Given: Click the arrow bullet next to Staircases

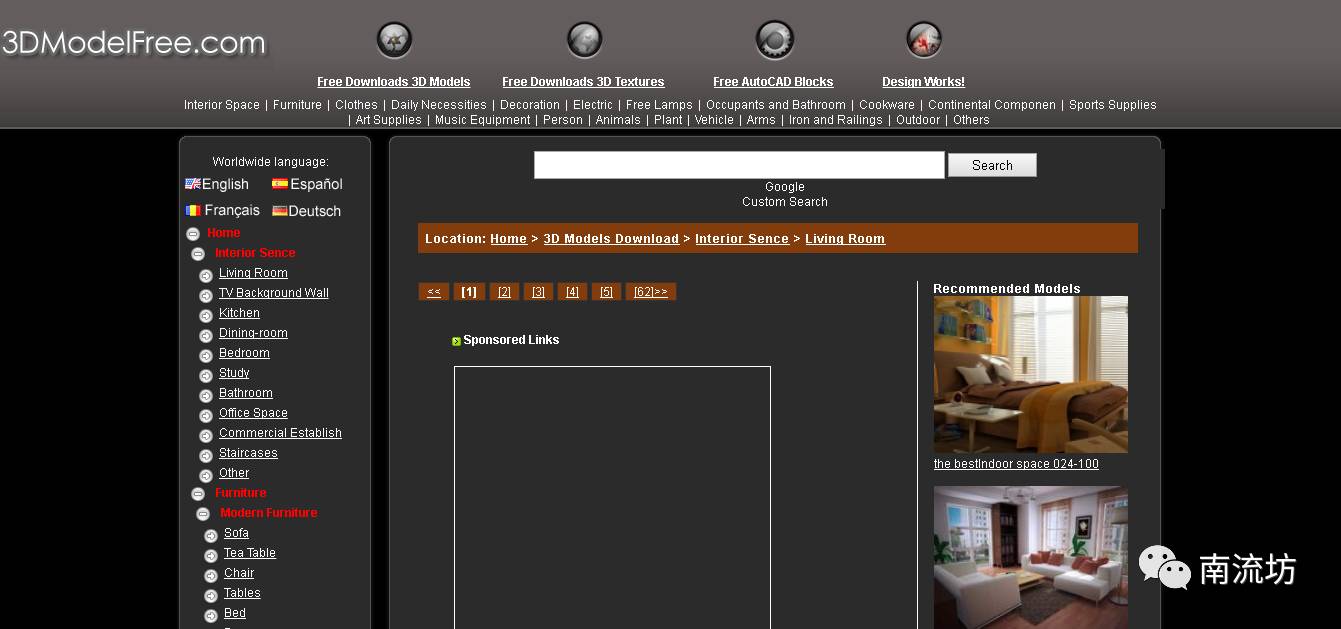Looking at the screenshot, I should (206, 455).
